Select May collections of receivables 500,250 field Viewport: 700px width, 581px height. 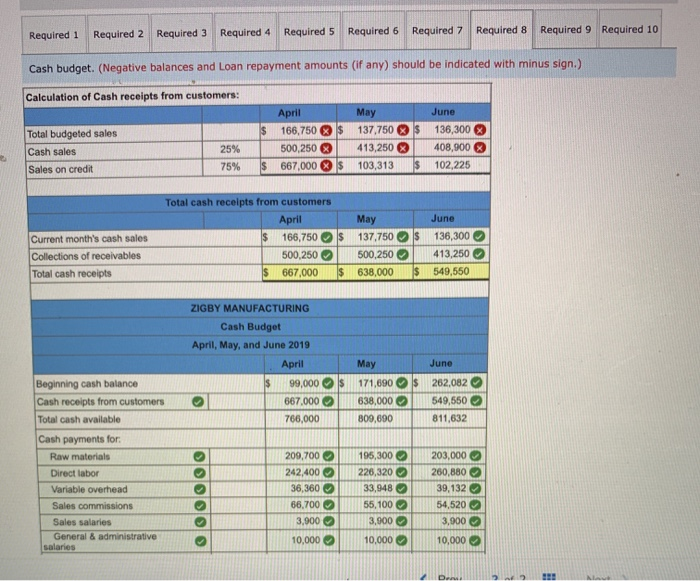(376, 255)
